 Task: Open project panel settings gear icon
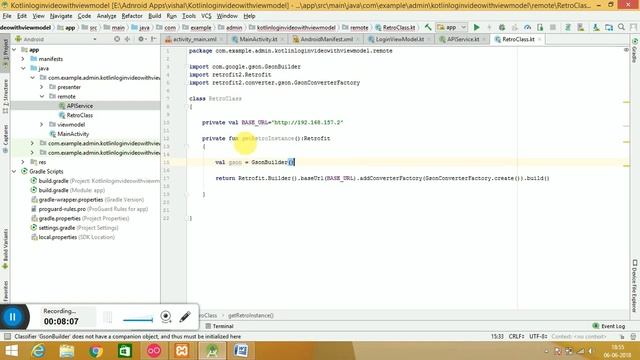[141, 39]
